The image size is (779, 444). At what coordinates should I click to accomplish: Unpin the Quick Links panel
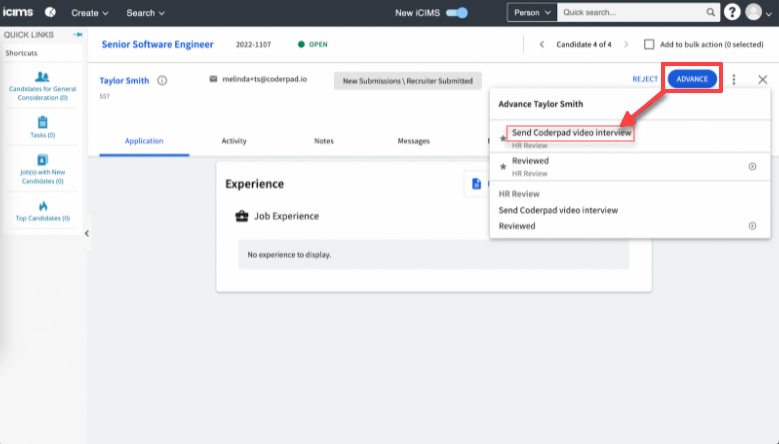click(78, 34)
